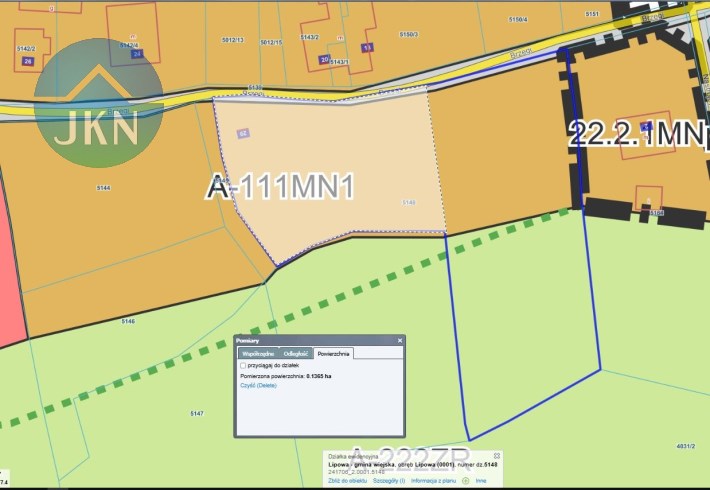
Task: Click the house number 24 marker
Action: coord(137,54)
